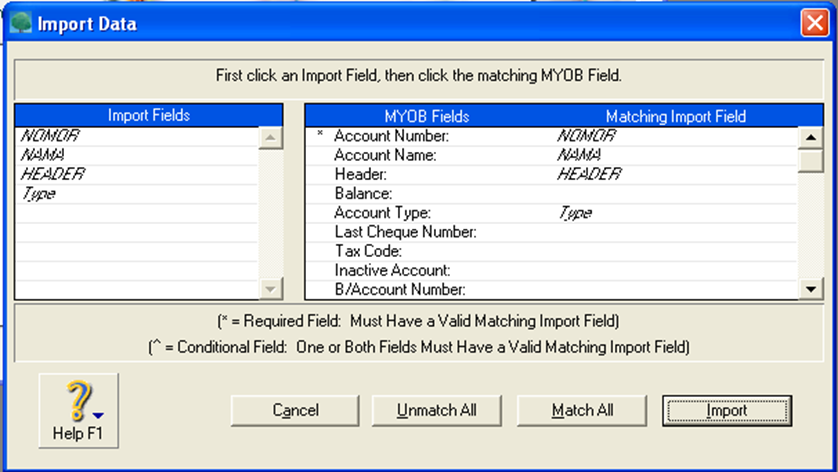
Task: Select NOMOR in Import Fields list
Action: 50,136
